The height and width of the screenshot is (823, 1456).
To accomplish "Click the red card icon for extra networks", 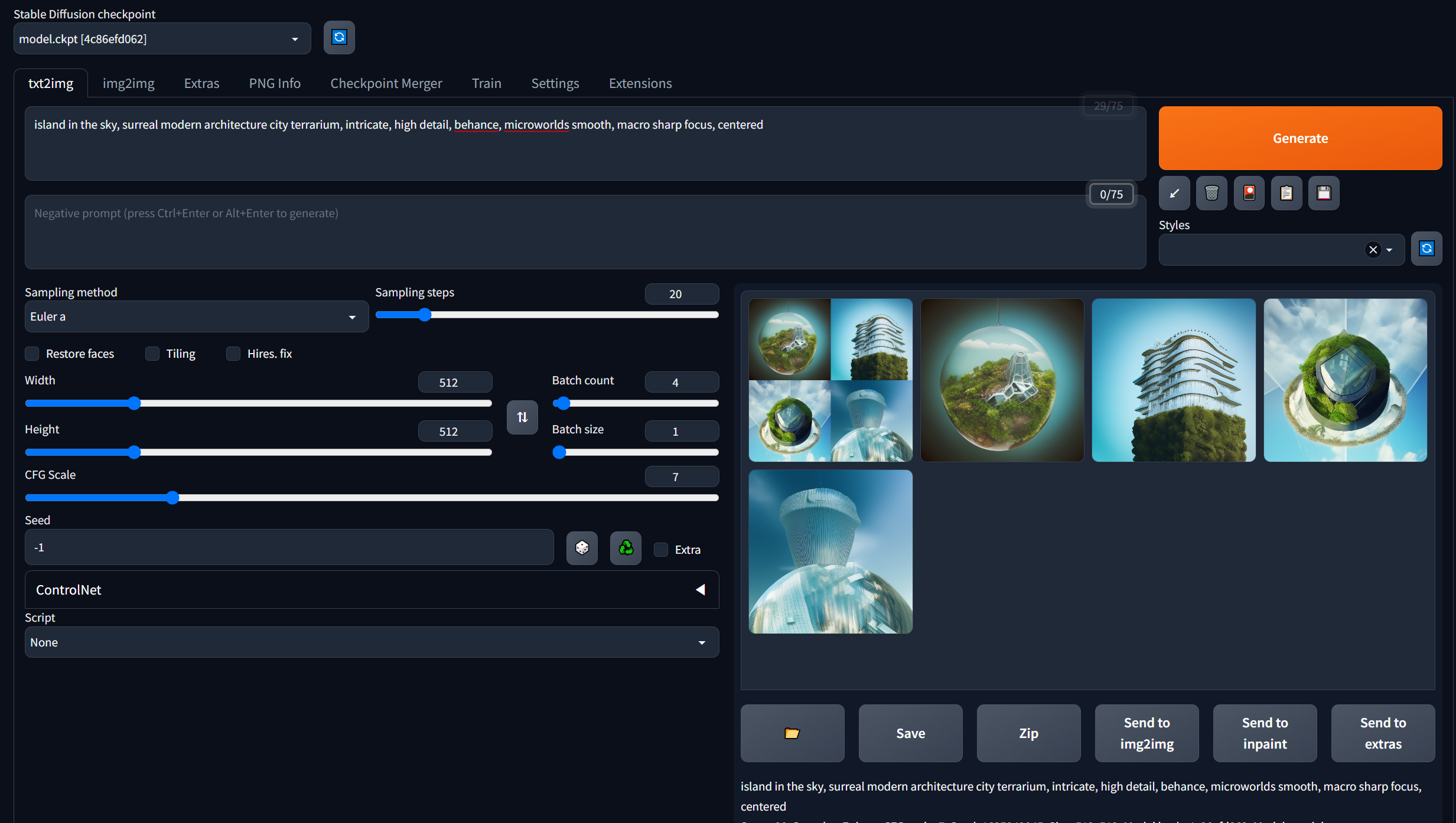I will tap(1249, 193).
